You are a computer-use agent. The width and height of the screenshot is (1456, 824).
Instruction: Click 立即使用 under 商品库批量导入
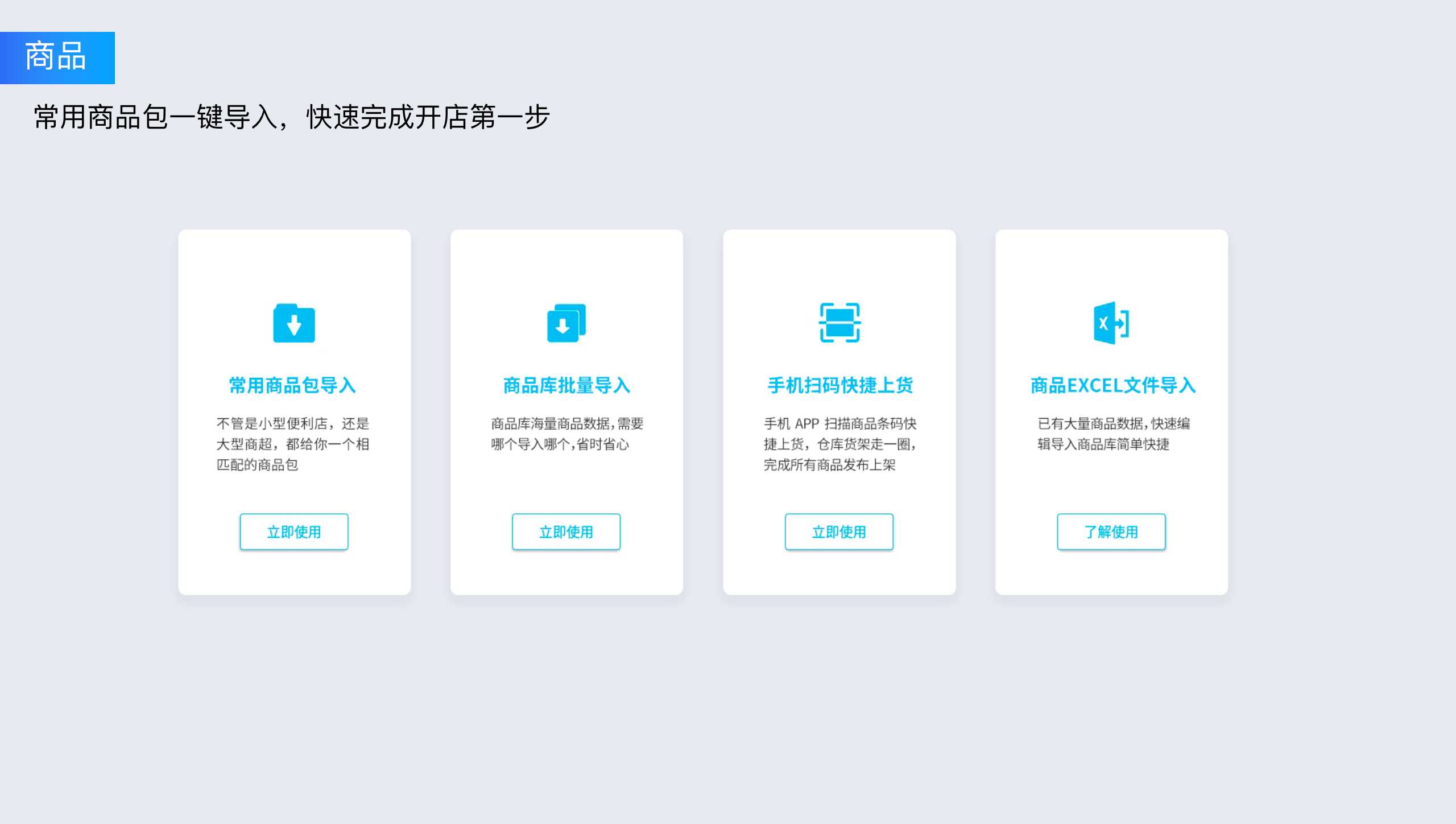pos(566,532)
